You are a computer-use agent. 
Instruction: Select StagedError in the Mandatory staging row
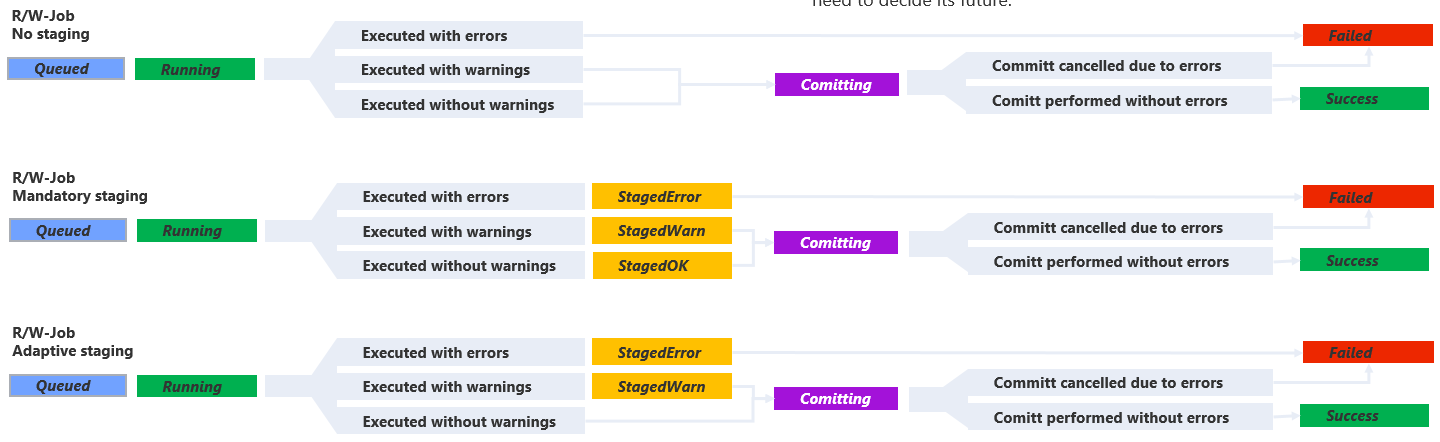[661, 197]
